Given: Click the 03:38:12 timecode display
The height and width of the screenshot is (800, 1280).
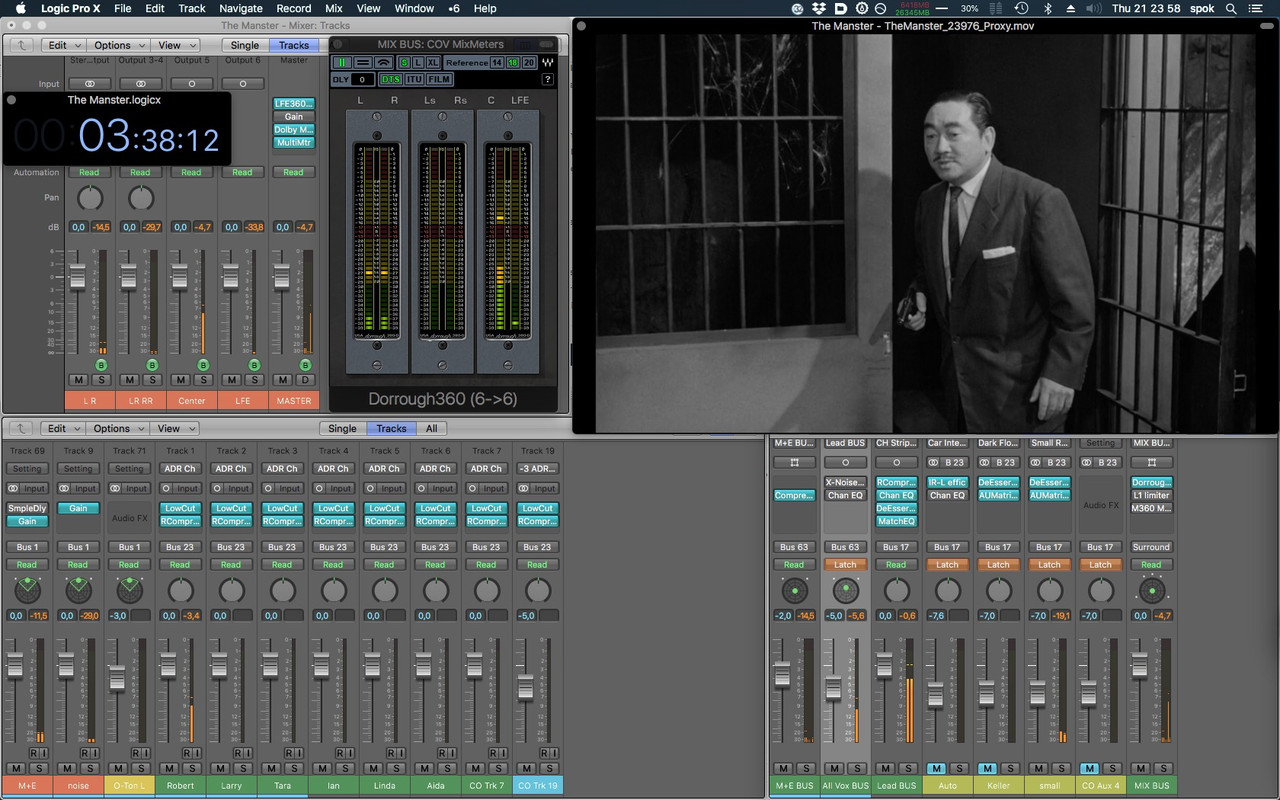Looking at the screenshot, I should point(148,135).
